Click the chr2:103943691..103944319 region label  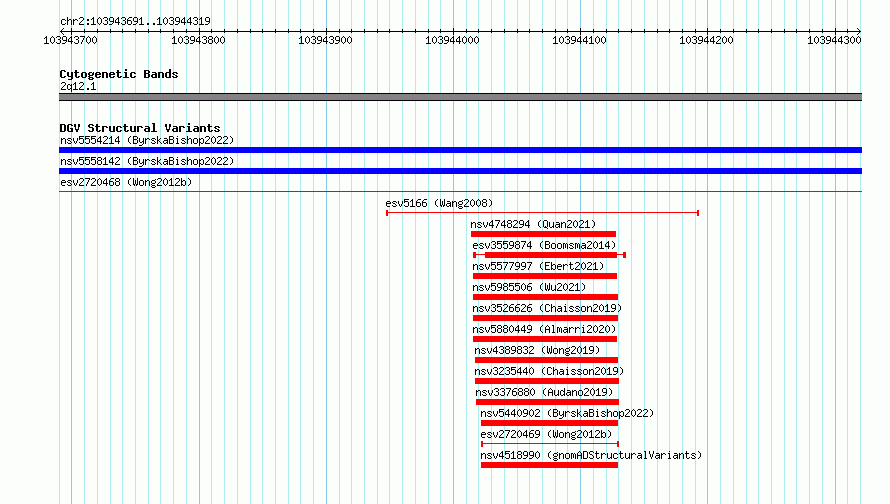tap(135, 21)
